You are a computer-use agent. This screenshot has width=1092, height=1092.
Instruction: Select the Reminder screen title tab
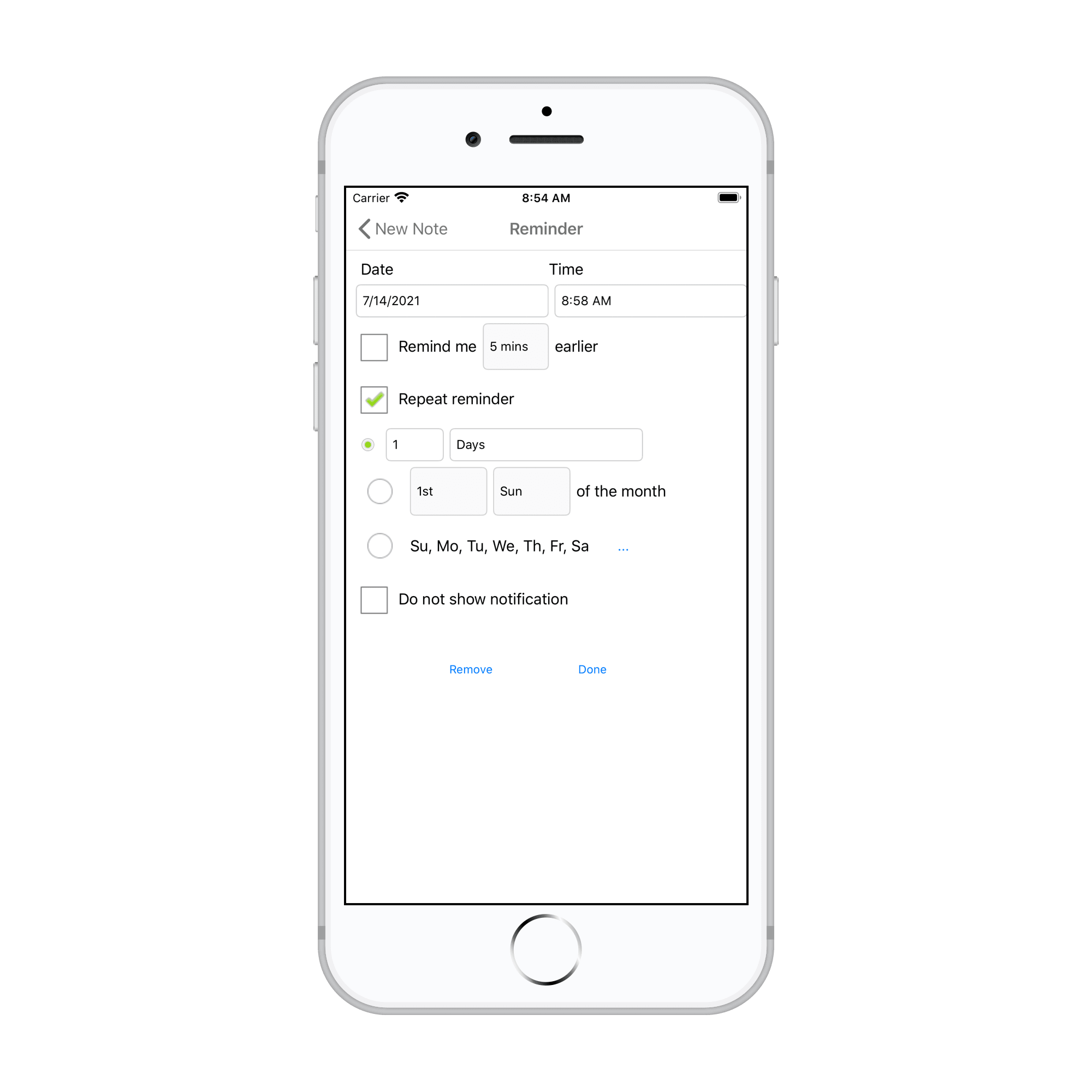pyautogui.click(x=546, y=228)
